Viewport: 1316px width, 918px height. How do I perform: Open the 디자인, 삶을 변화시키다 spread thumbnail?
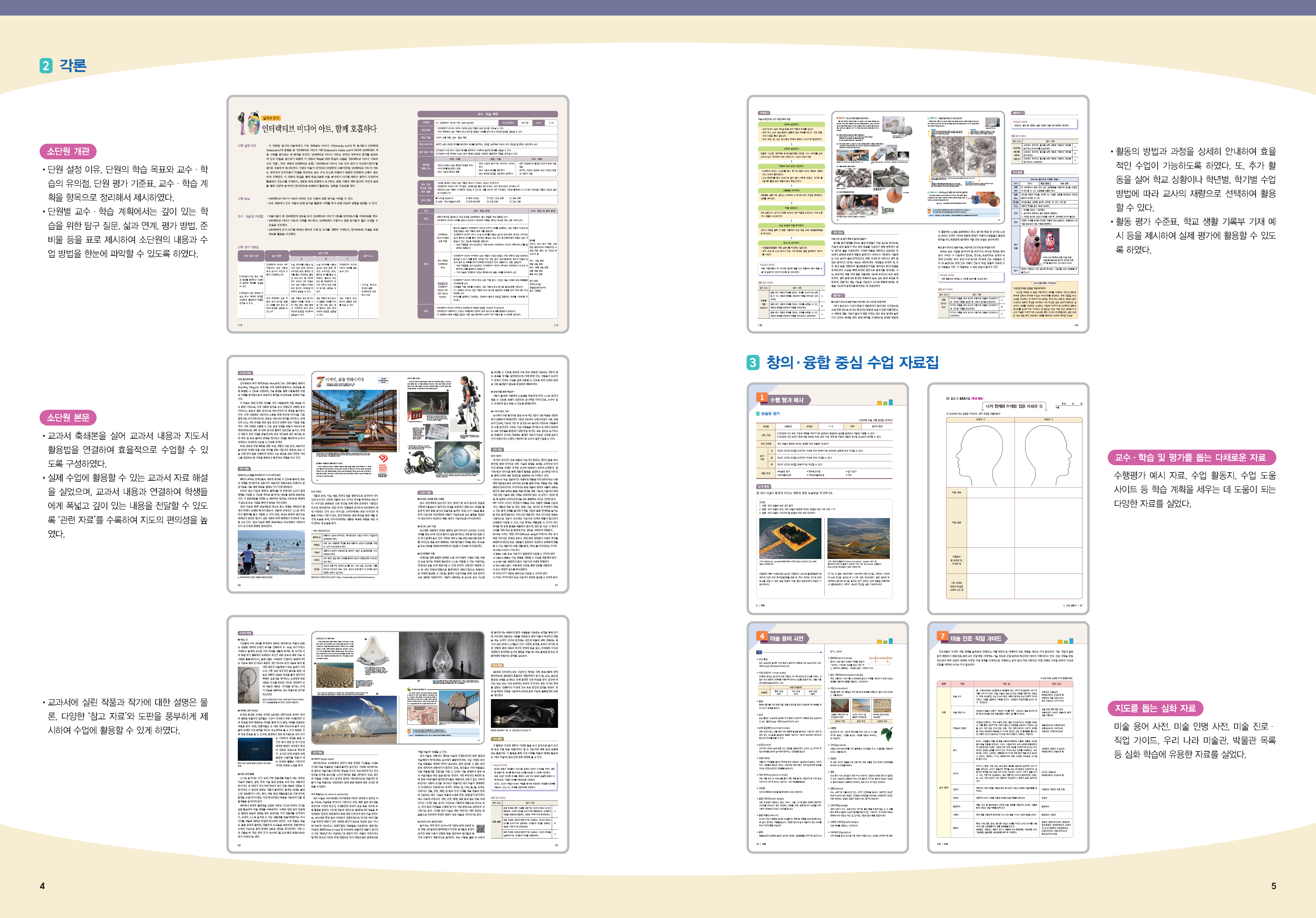point(398,474)
